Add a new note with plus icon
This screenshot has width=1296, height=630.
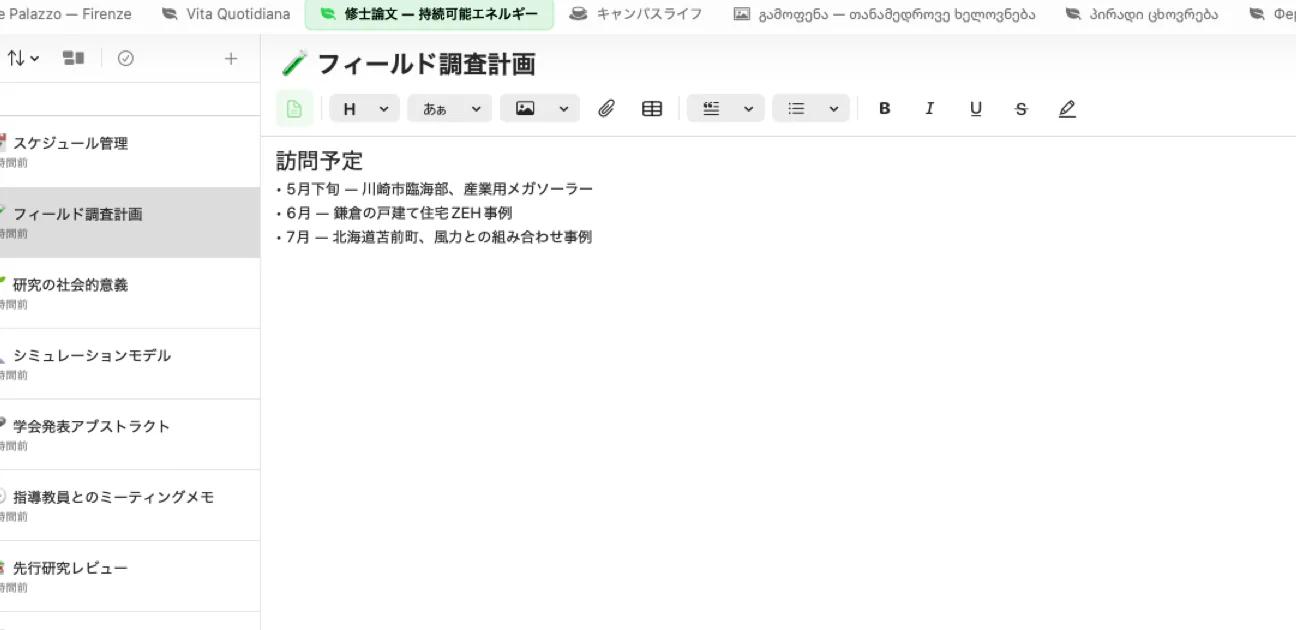click(231, 58)
